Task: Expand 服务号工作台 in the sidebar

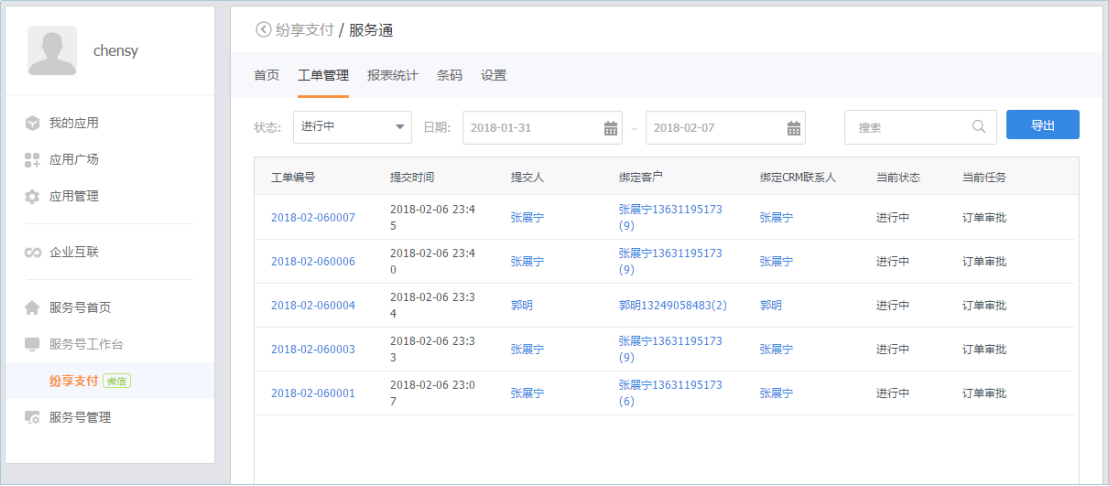Action: 86,344
